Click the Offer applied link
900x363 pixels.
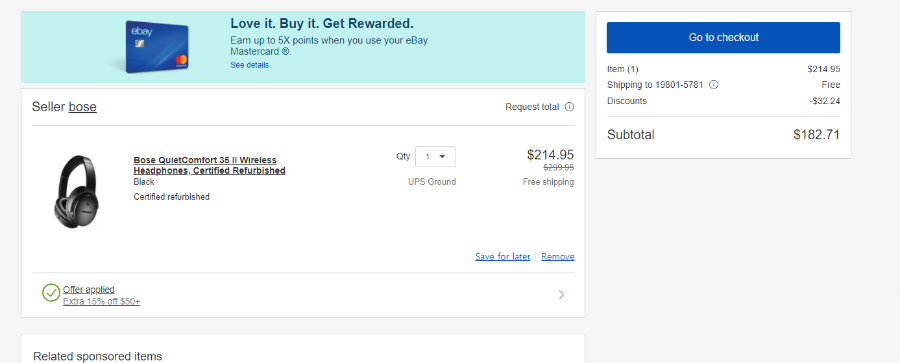point(89,289)
